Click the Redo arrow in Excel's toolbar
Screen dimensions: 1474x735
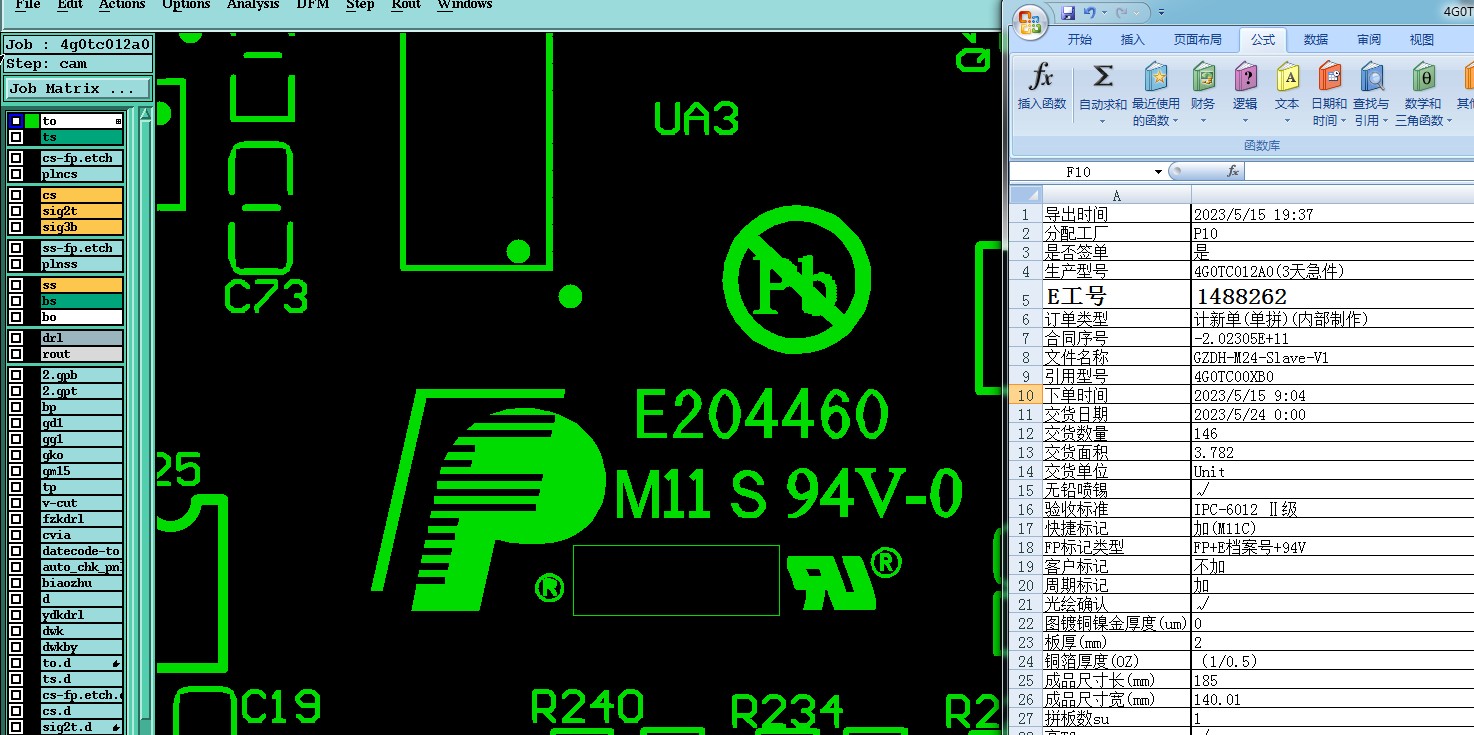tap(1122, 13)
